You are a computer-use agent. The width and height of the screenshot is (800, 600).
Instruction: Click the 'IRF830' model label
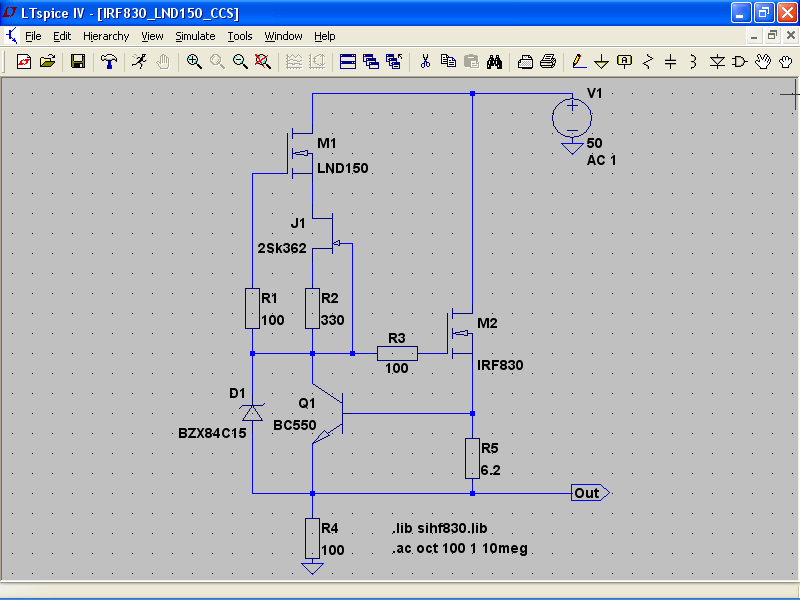500,365
